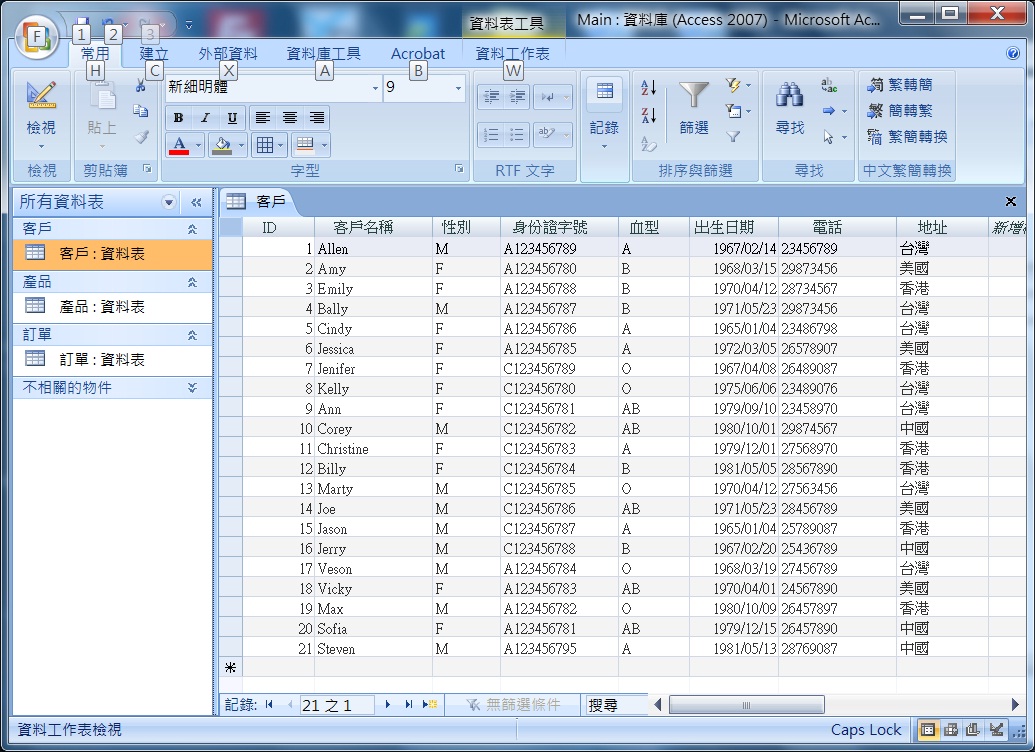Sort ascending A to Z
Viewport: 1035px width, 752px height.
click(x=649, y=86)
